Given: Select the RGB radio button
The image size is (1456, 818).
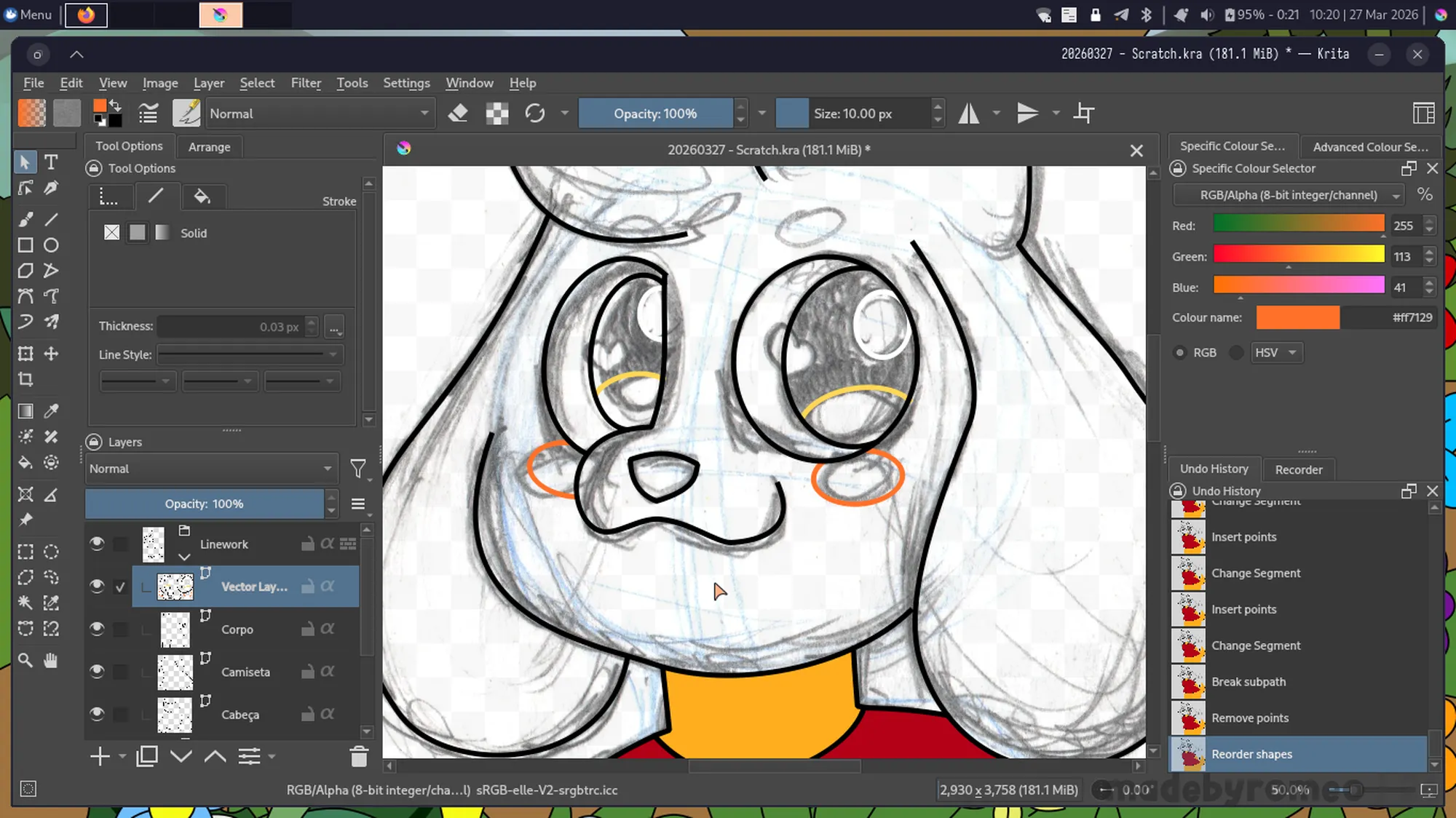Looking at the screenshot, I should (1180, 352).
